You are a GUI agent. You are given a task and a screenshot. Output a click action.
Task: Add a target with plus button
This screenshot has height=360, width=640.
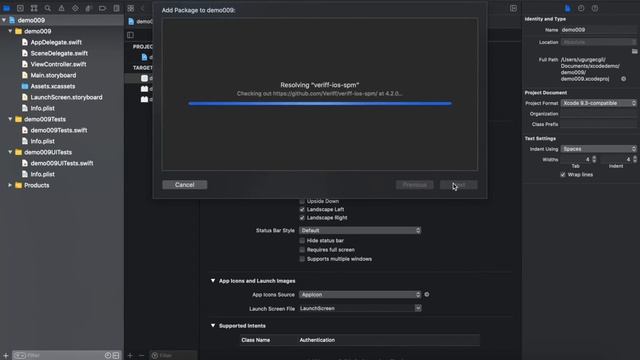point(130,356)
